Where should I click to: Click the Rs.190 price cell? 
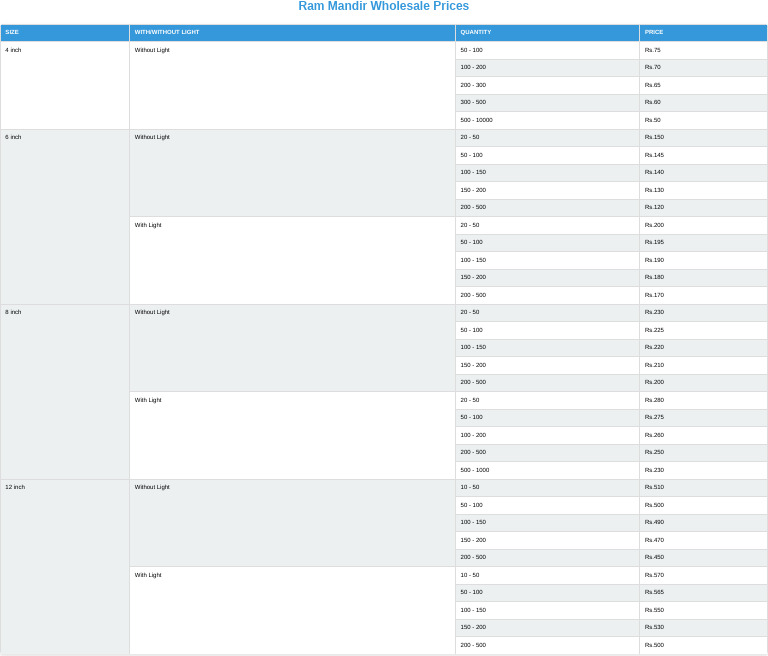703,260
